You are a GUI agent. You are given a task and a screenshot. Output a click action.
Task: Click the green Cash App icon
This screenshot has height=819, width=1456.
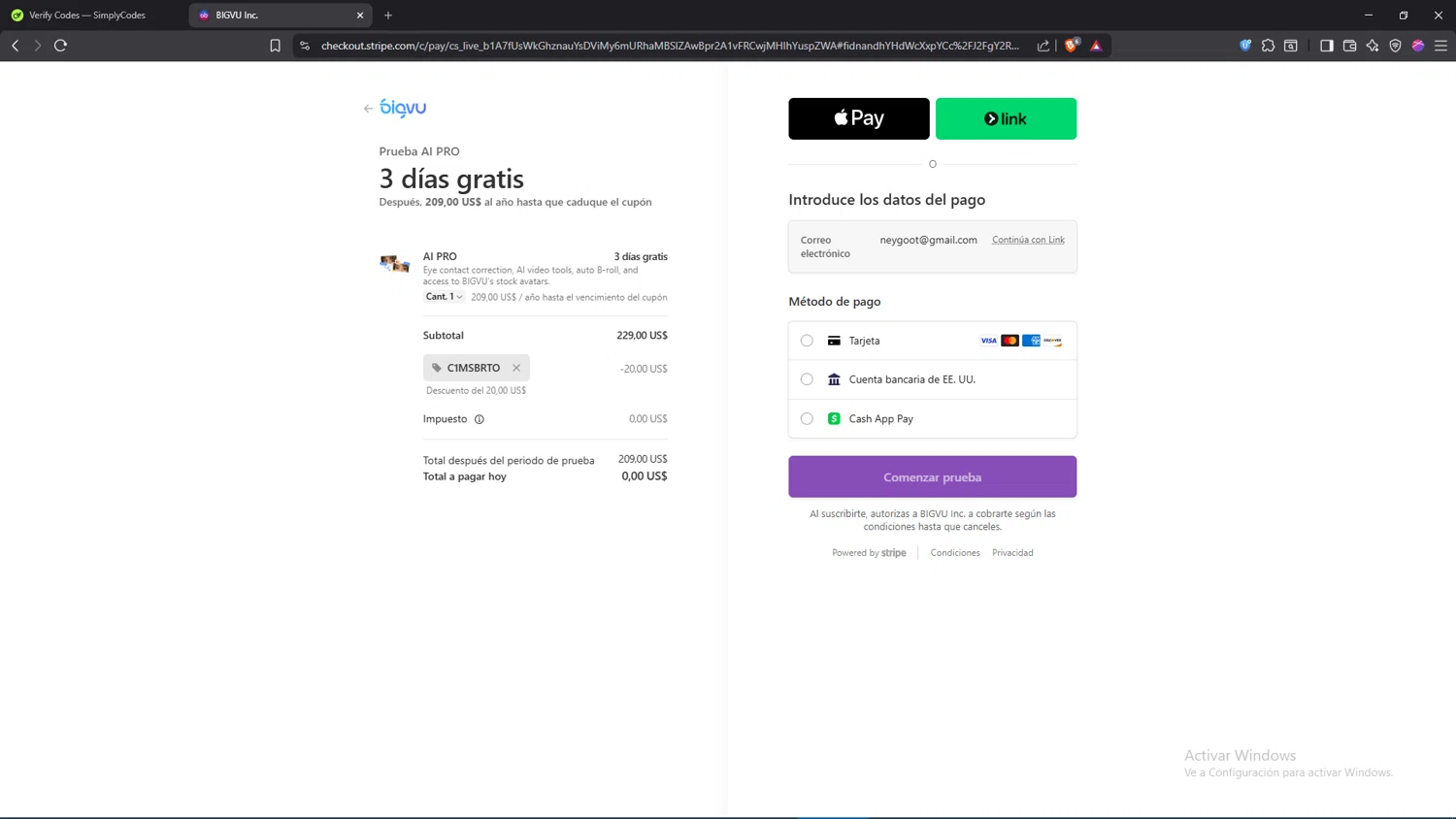pyautogui.click(x=834, y=419)
